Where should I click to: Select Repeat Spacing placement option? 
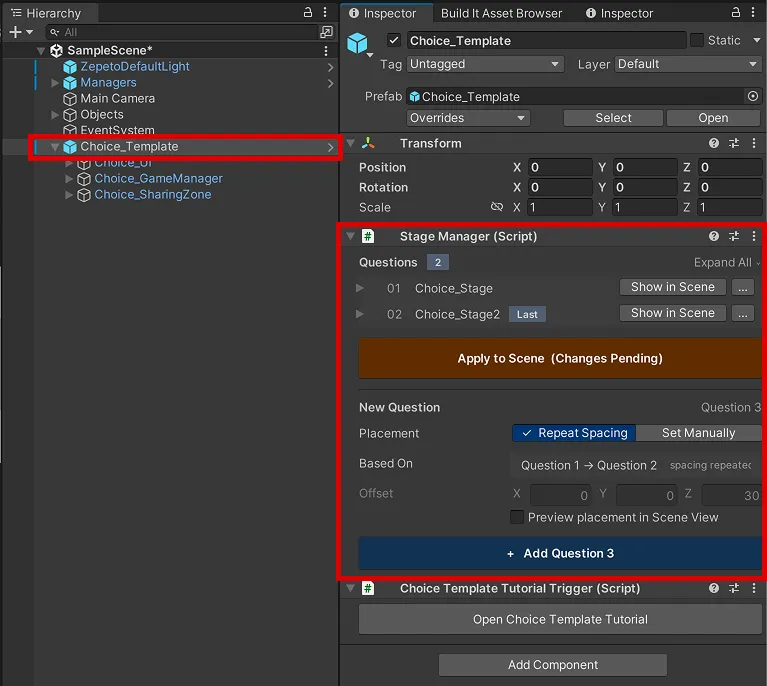point(574,433)
